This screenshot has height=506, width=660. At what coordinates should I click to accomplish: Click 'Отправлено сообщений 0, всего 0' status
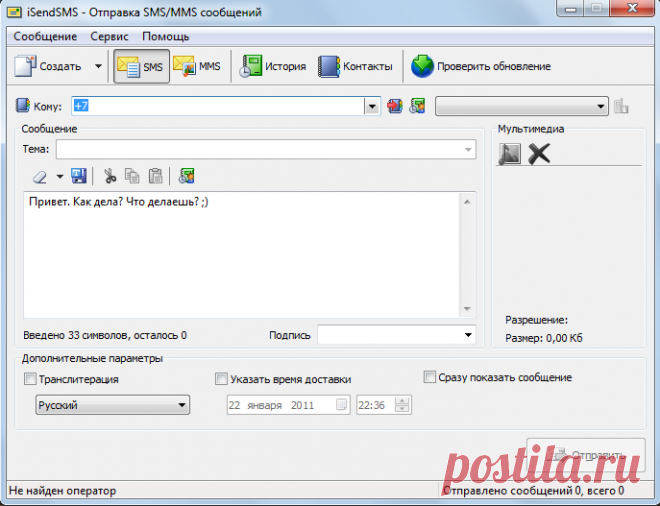[x=534, y=491]
